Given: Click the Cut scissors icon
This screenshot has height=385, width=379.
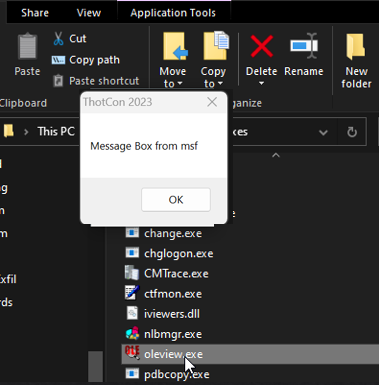Looking at the screenshot, I should tap(58, 38).
